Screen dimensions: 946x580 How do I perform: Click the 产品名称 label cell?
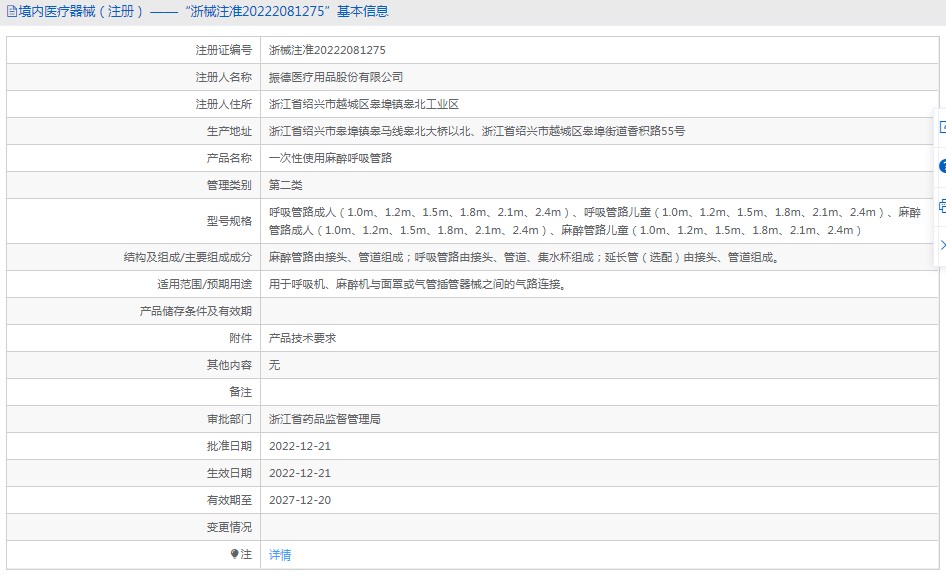(x=133, y=158)
